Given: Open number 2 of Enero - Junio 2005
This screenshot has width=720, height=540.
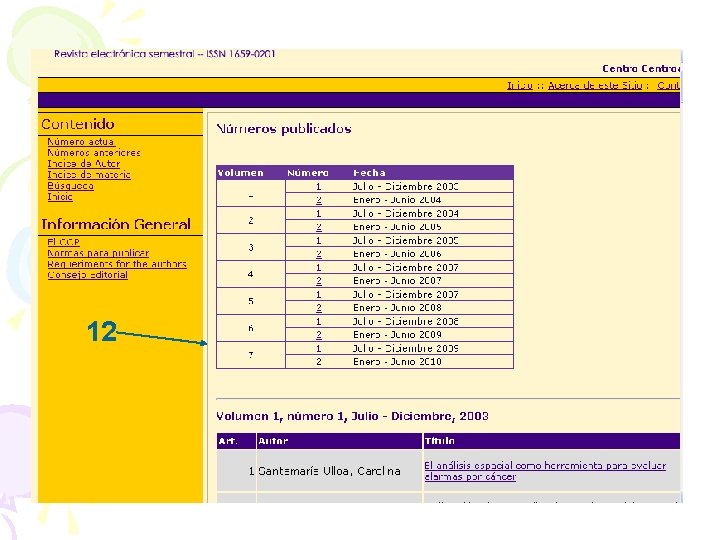Looking at the screenshot, I should (x=319, y=227).
